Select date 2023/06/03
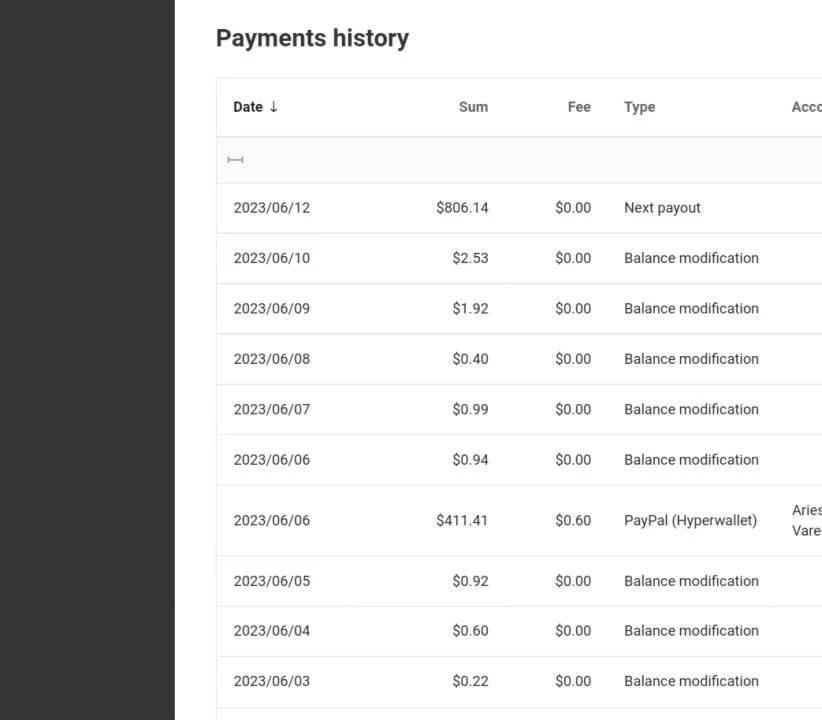Viewport: 822px width, 720px height. click(272, 681)
